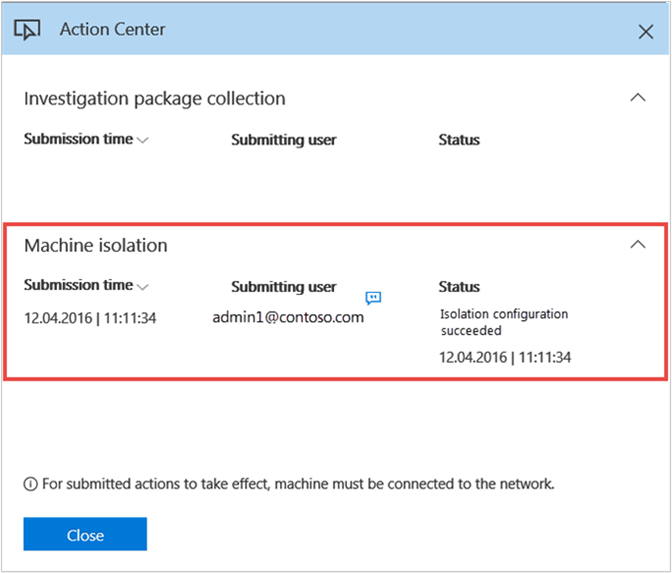Select the Investigation package collection section title
The width and height of the screenshot is (672, 573).
tap(154, 99)
